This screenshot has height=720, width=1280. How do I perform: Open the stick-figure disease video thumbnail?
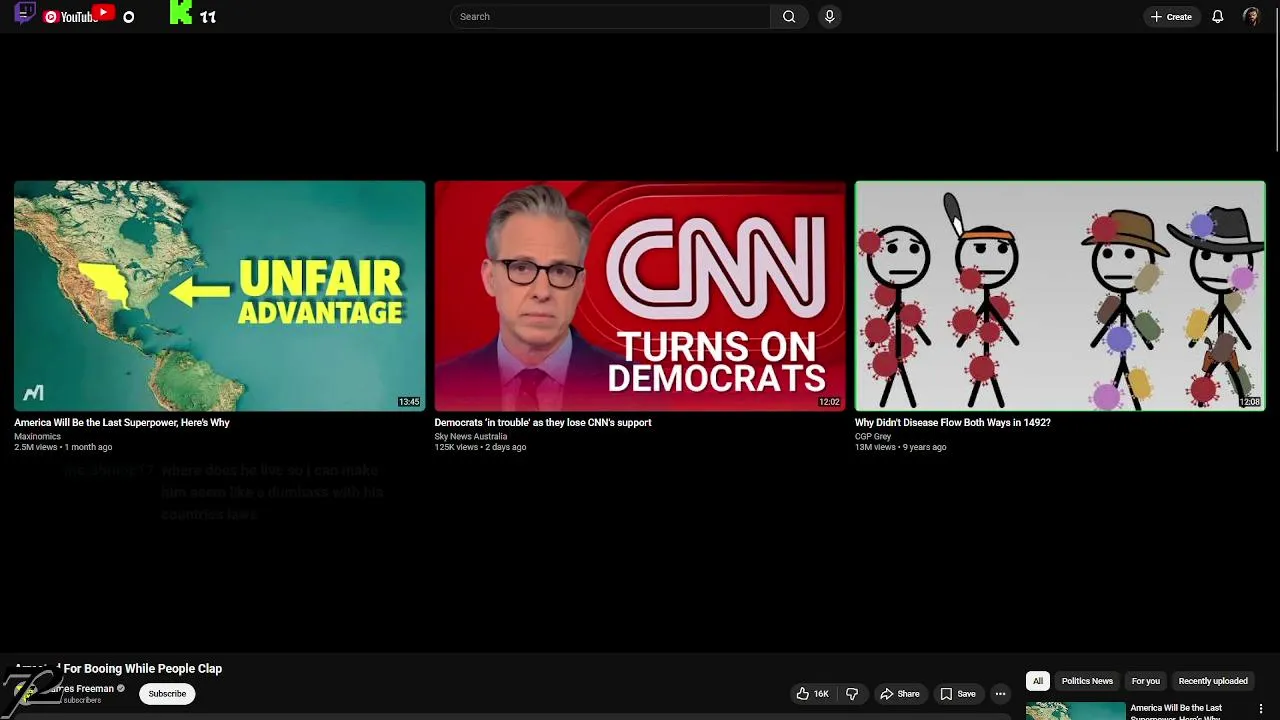(1060, 295)
